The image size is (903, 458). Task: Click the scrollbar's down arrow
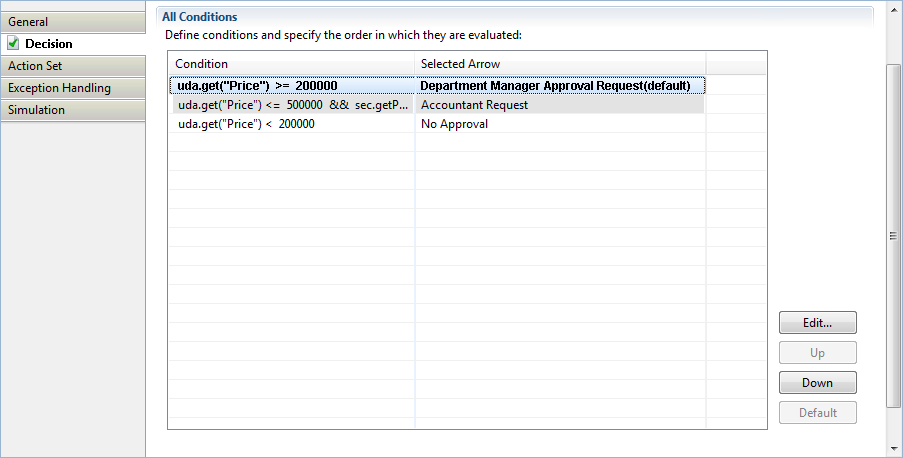point(894,449)
